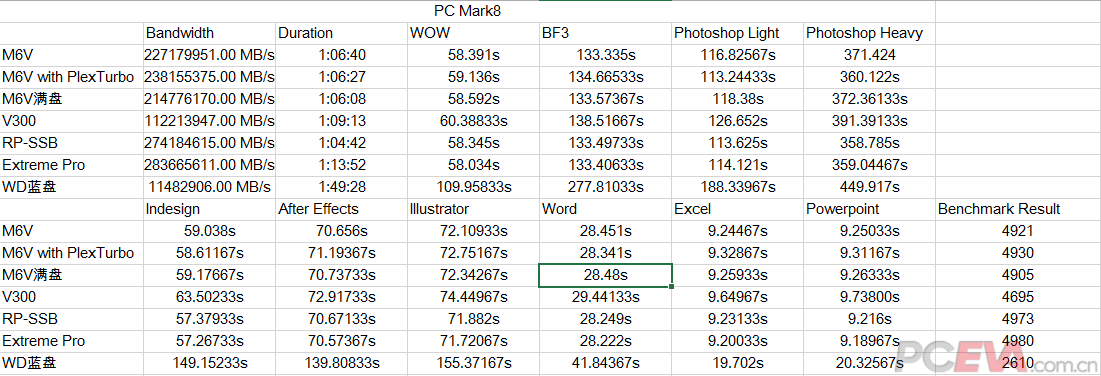
Task: Select the cell 238155375.00 MB/s
Action: point(209,77)
